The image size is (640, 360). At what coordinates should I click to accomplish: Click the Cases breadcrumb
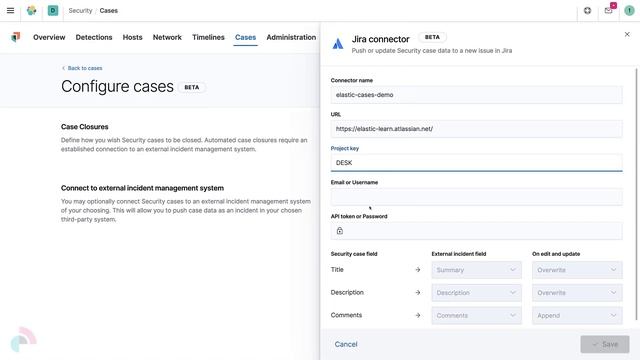[x=109, y=11]
